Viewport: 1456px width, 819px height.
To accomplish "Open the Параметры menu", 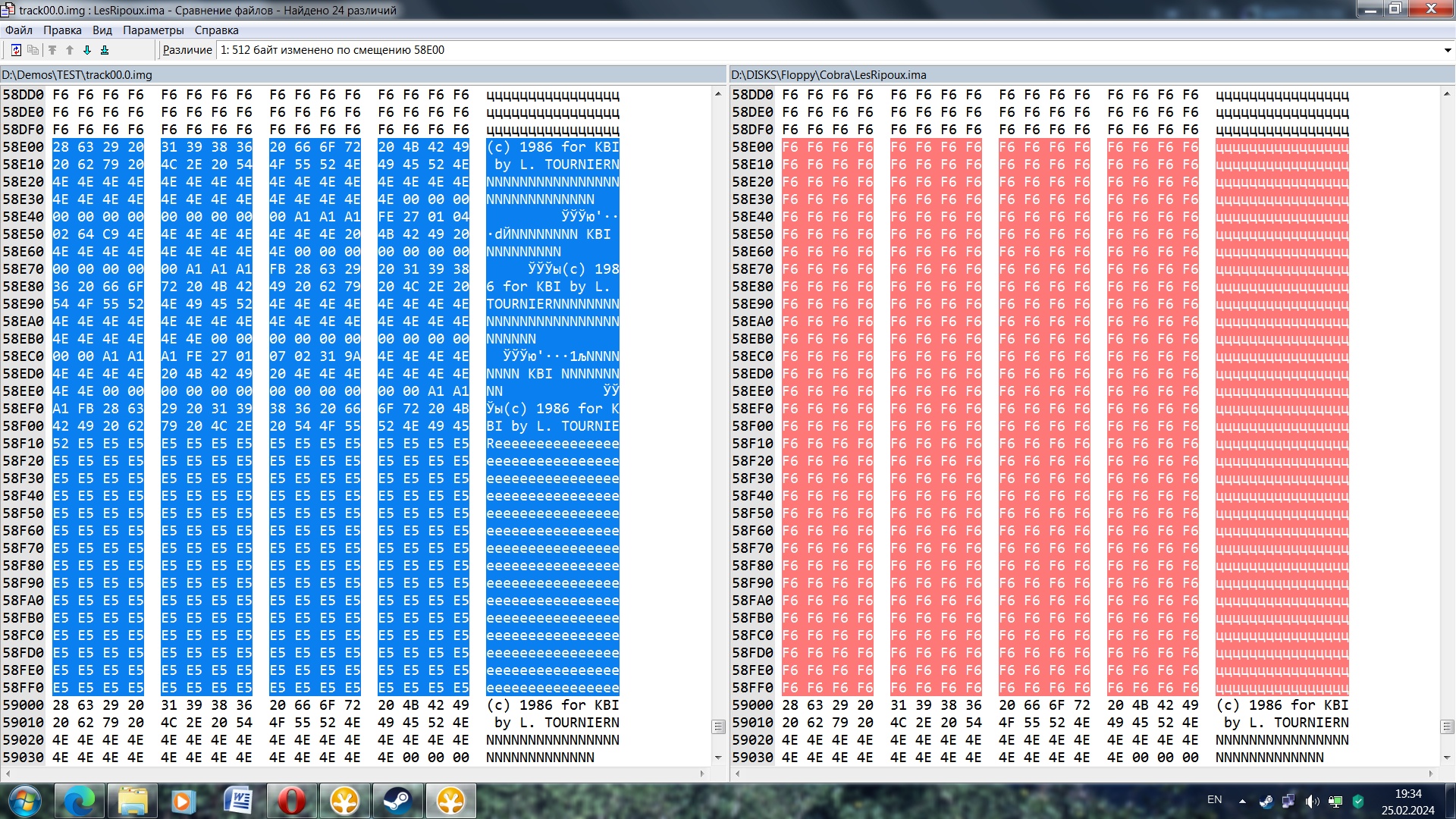I will click(153, 30).
